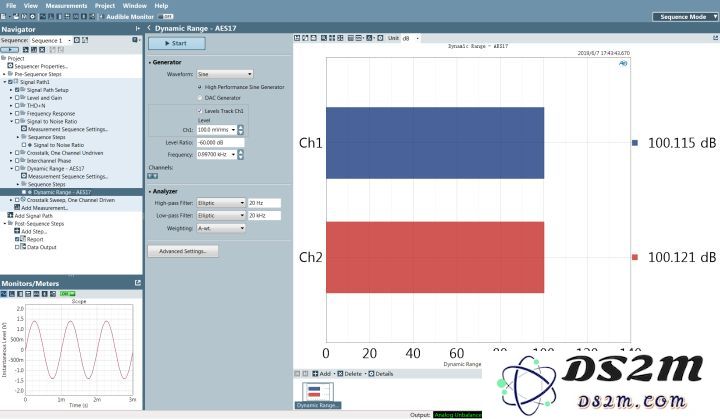Click the graph toolbar icon just left of Unit

click(380, 38)
